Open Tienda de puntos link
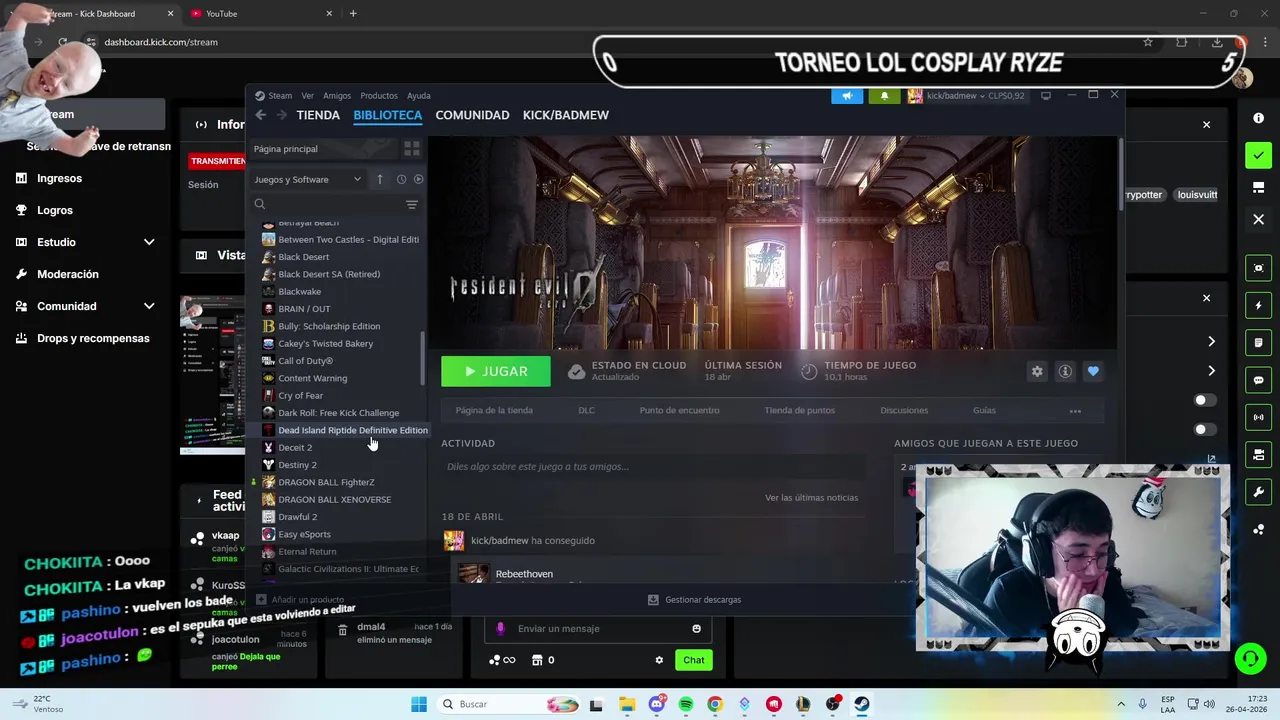1280x720 pixels. tap(799, 410)
